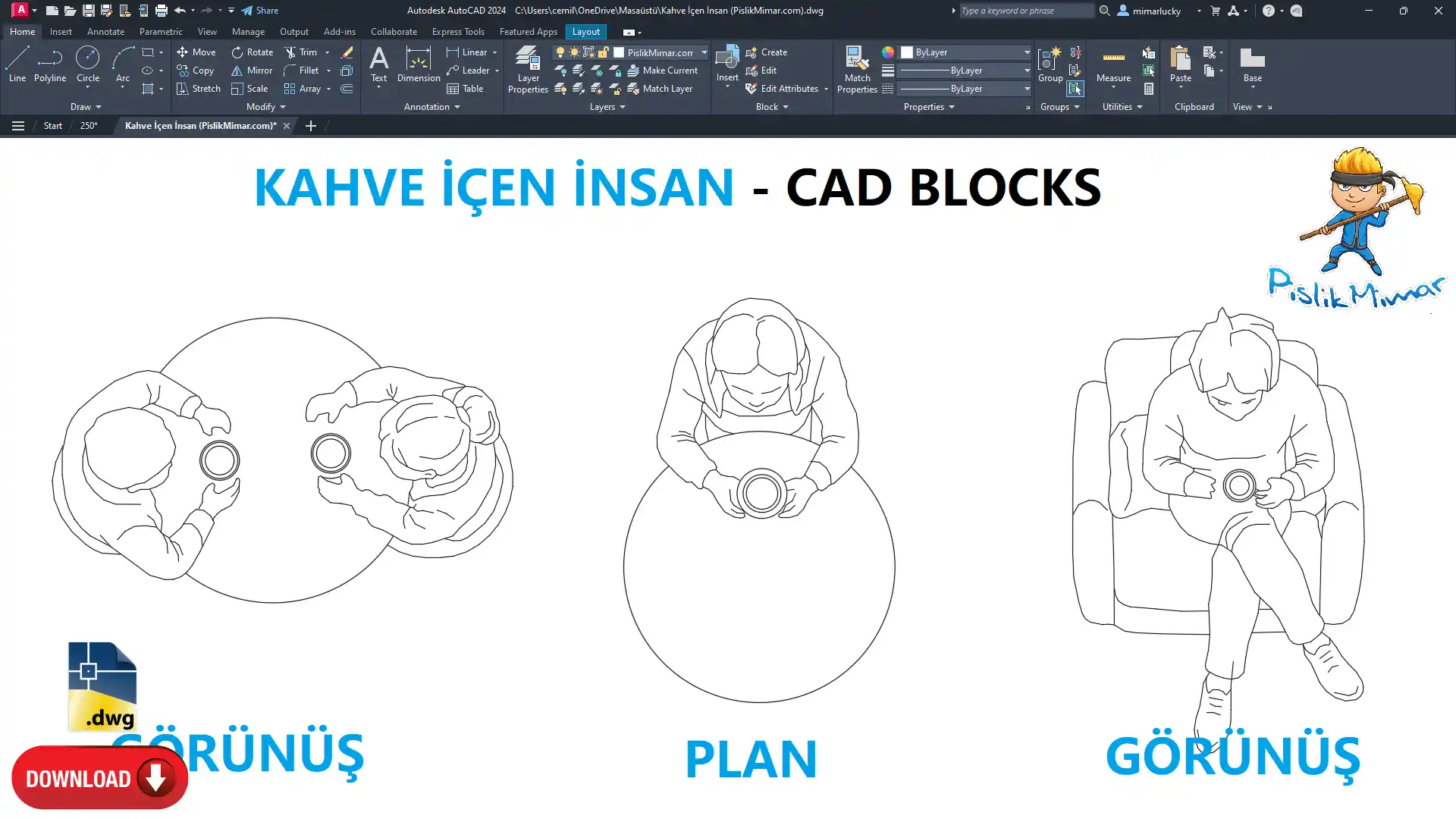Select the Mirror modify tool
This screenshot has width=1456, height=819.
(252, 71)
